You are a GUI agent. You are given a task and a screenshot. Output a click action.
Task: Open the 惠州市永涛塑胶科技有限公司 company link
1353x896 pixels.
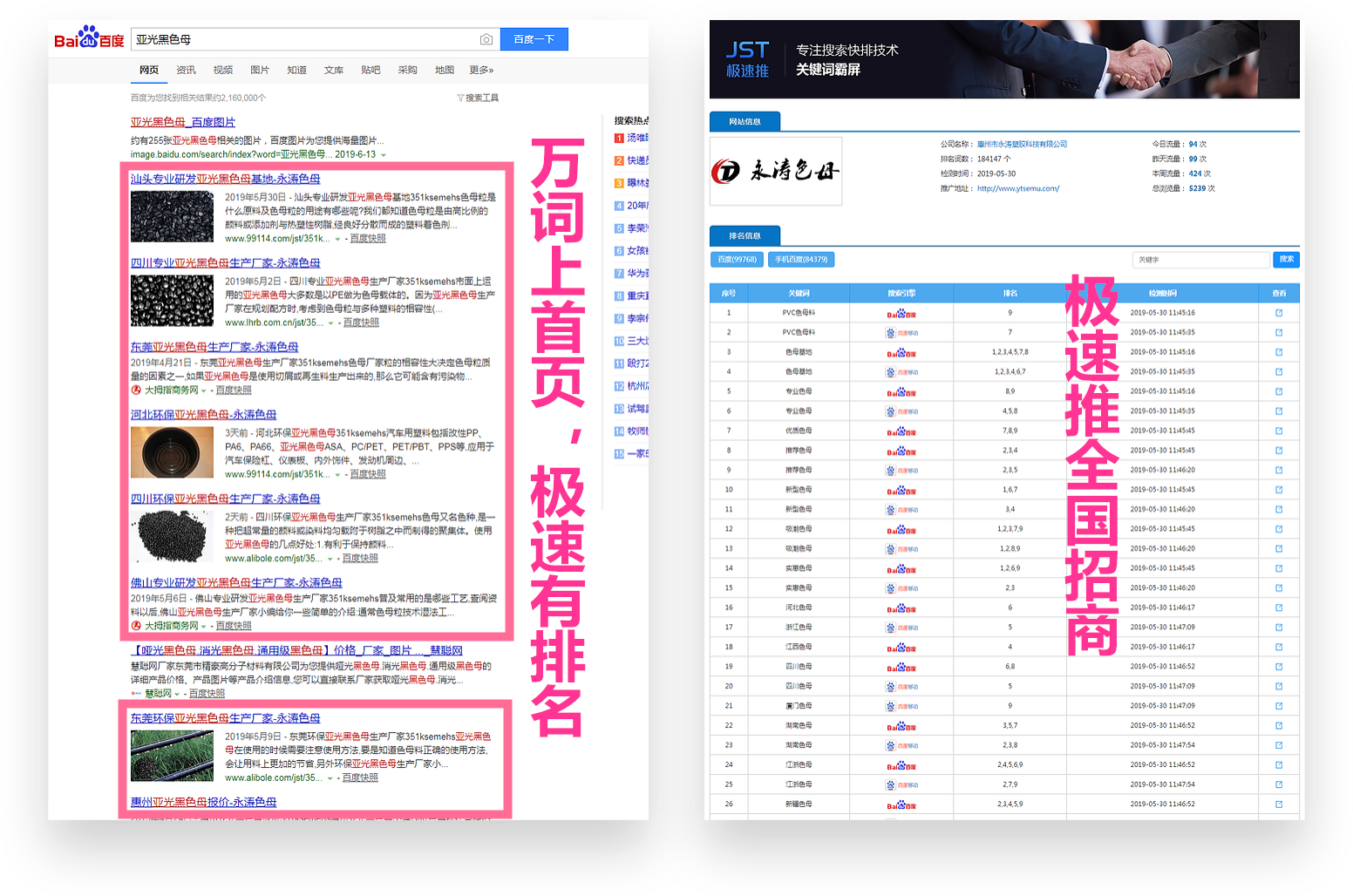[x=1022, y=144]
